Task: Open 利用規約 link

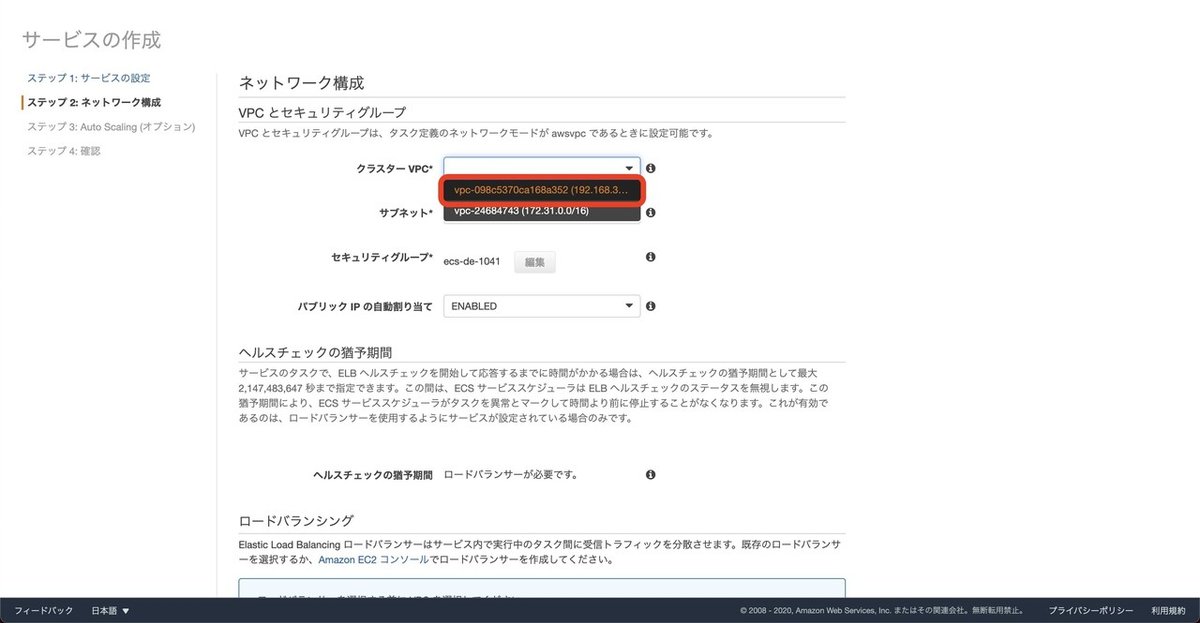Action: point(1168,610)
